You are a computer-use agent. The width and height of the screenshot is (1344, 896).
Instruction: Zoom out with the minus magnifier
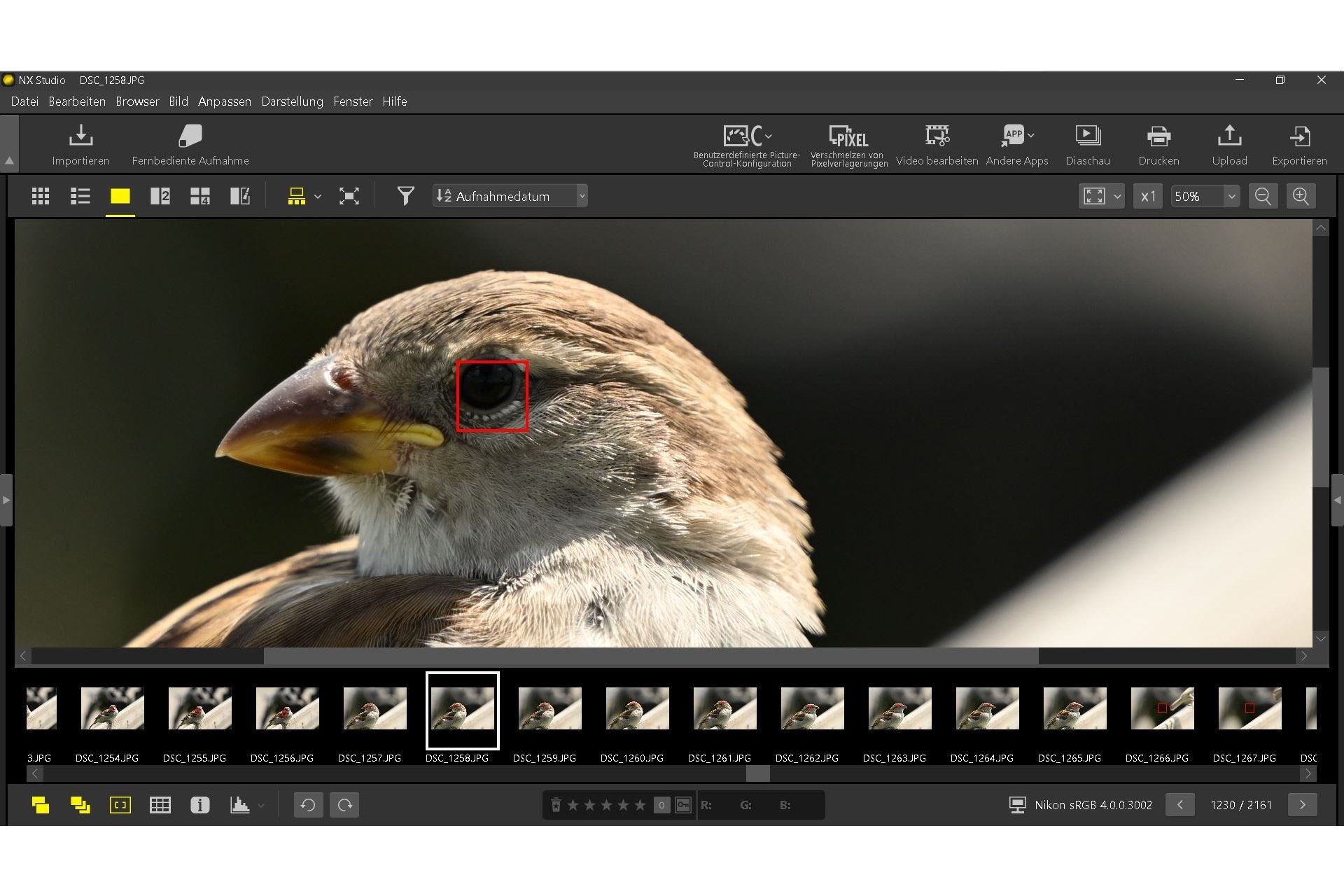[1263, 196]
